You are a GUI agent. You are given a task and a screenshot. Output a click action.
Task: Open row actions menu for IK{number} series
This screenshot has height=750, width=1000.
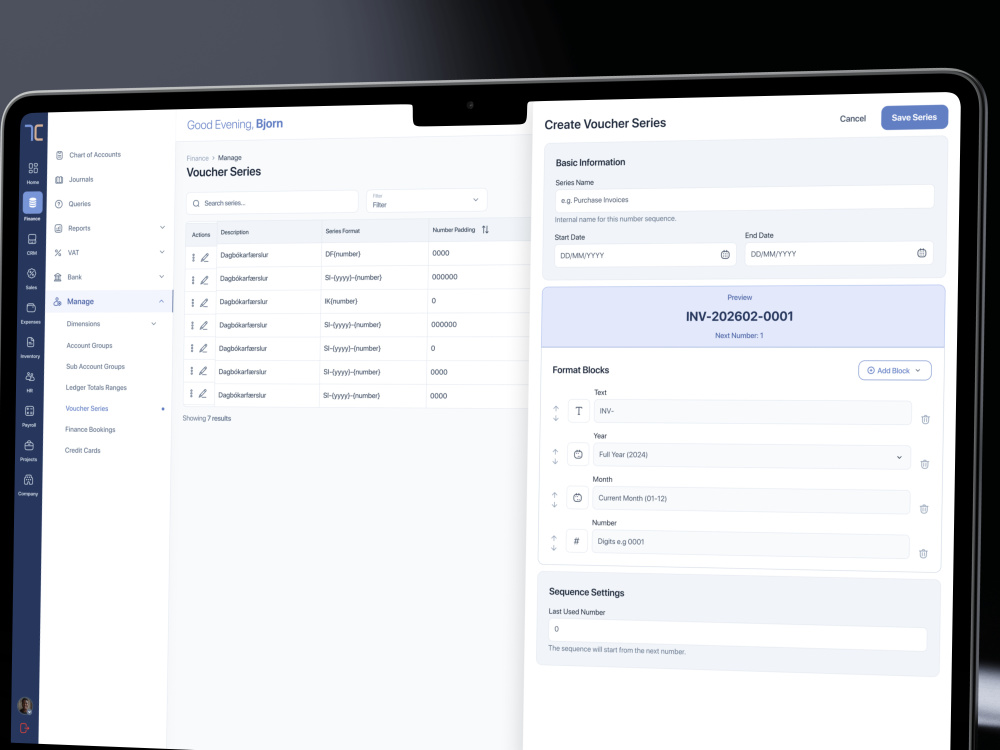pyautogui.click(x=192, y=303)
